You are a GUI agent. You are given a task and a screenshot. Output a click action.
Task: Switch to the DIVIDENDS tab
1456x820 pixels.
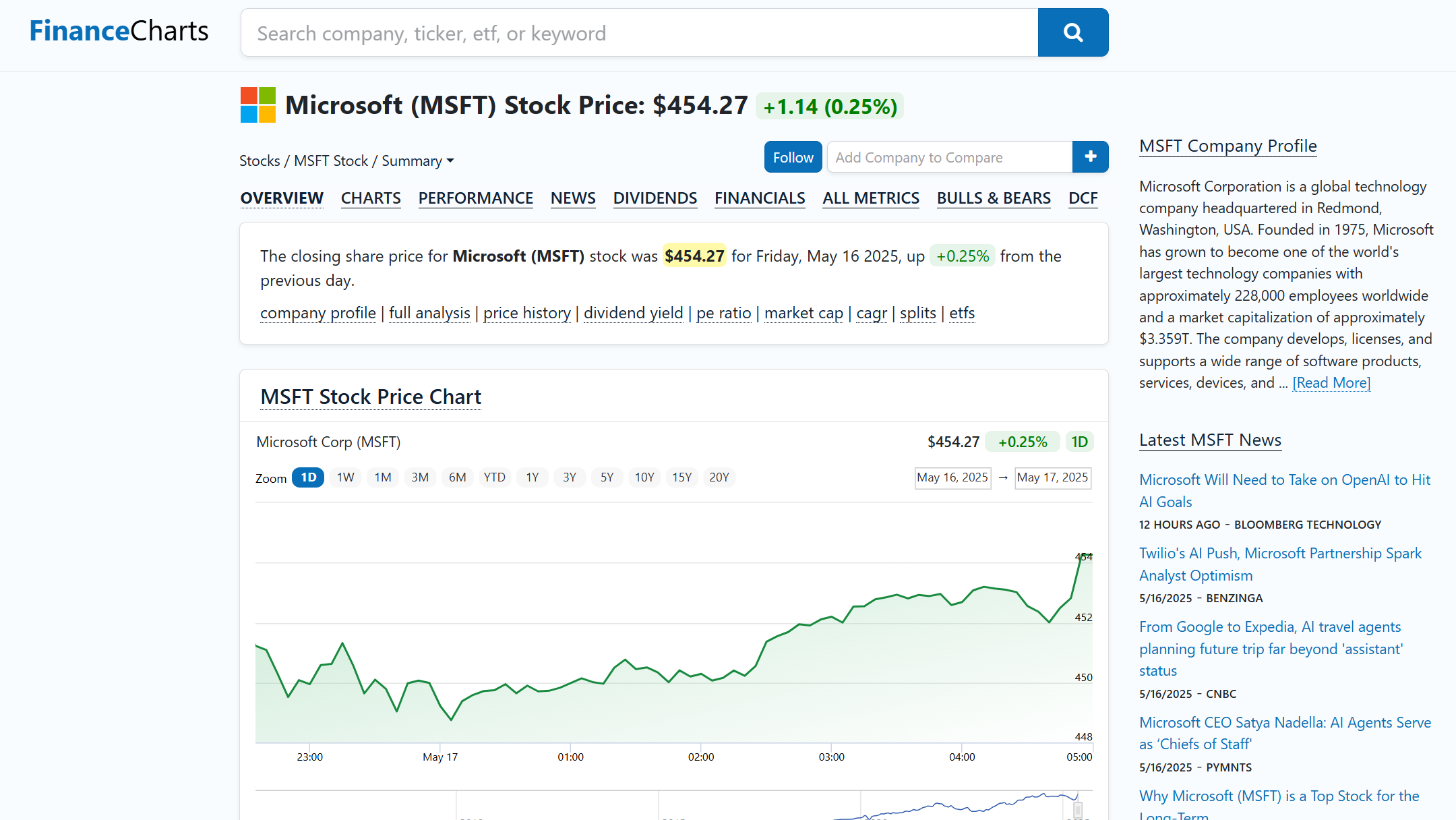click(655, 198)
